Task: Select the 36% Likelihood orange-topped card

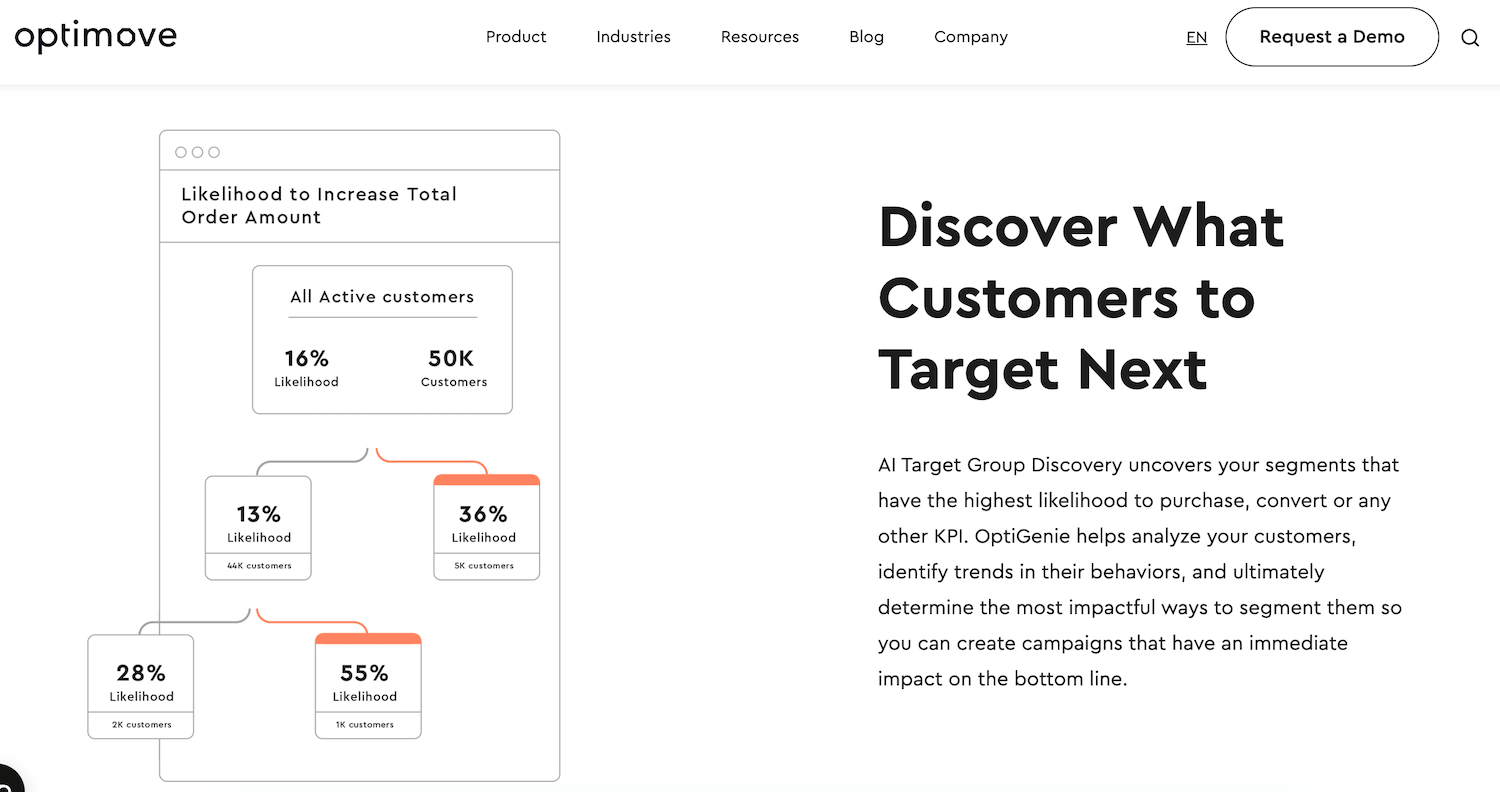Action: coord(487,527)
